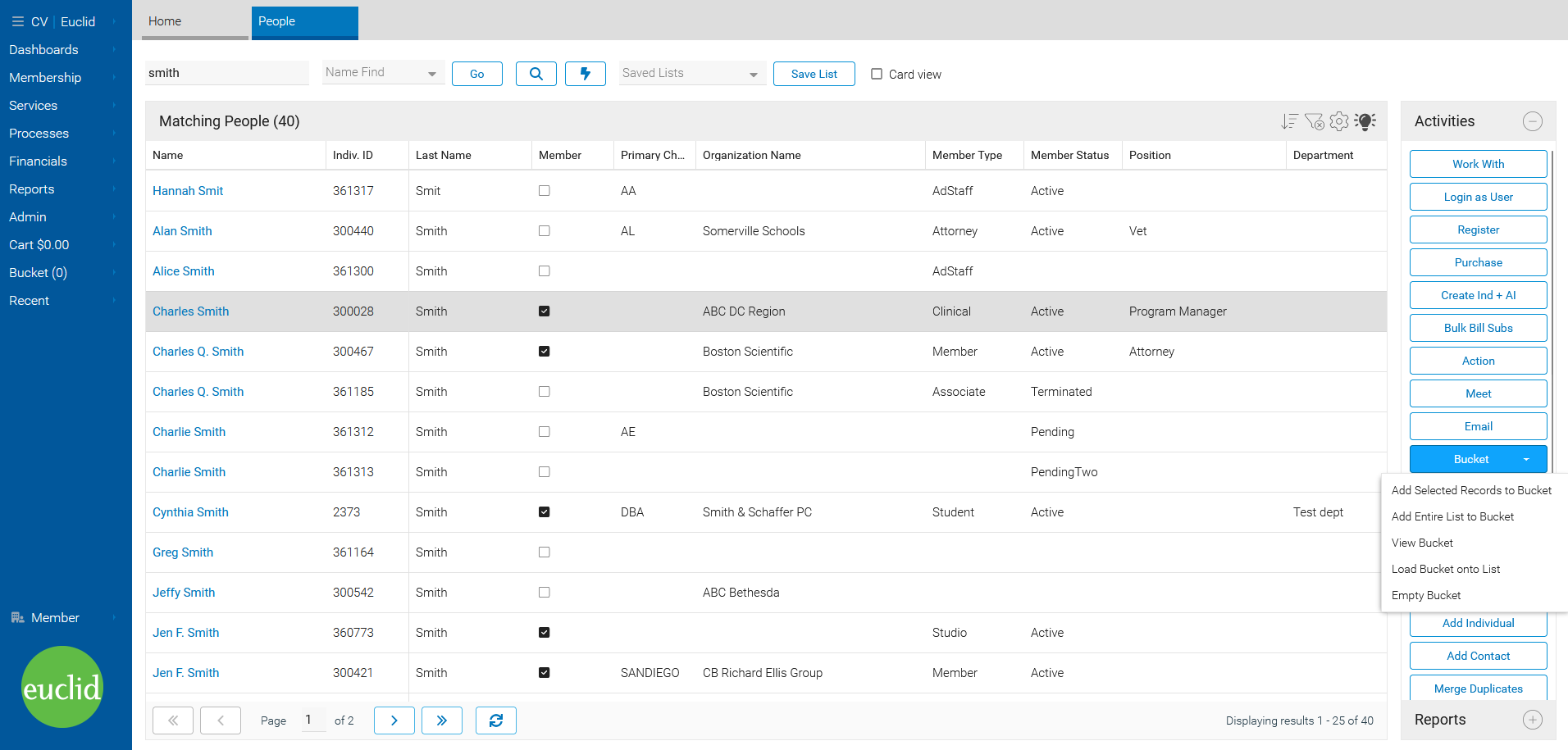The image size is (1568, 750).
Task: Open the hamburger menu icon
Action: [17, 21]
